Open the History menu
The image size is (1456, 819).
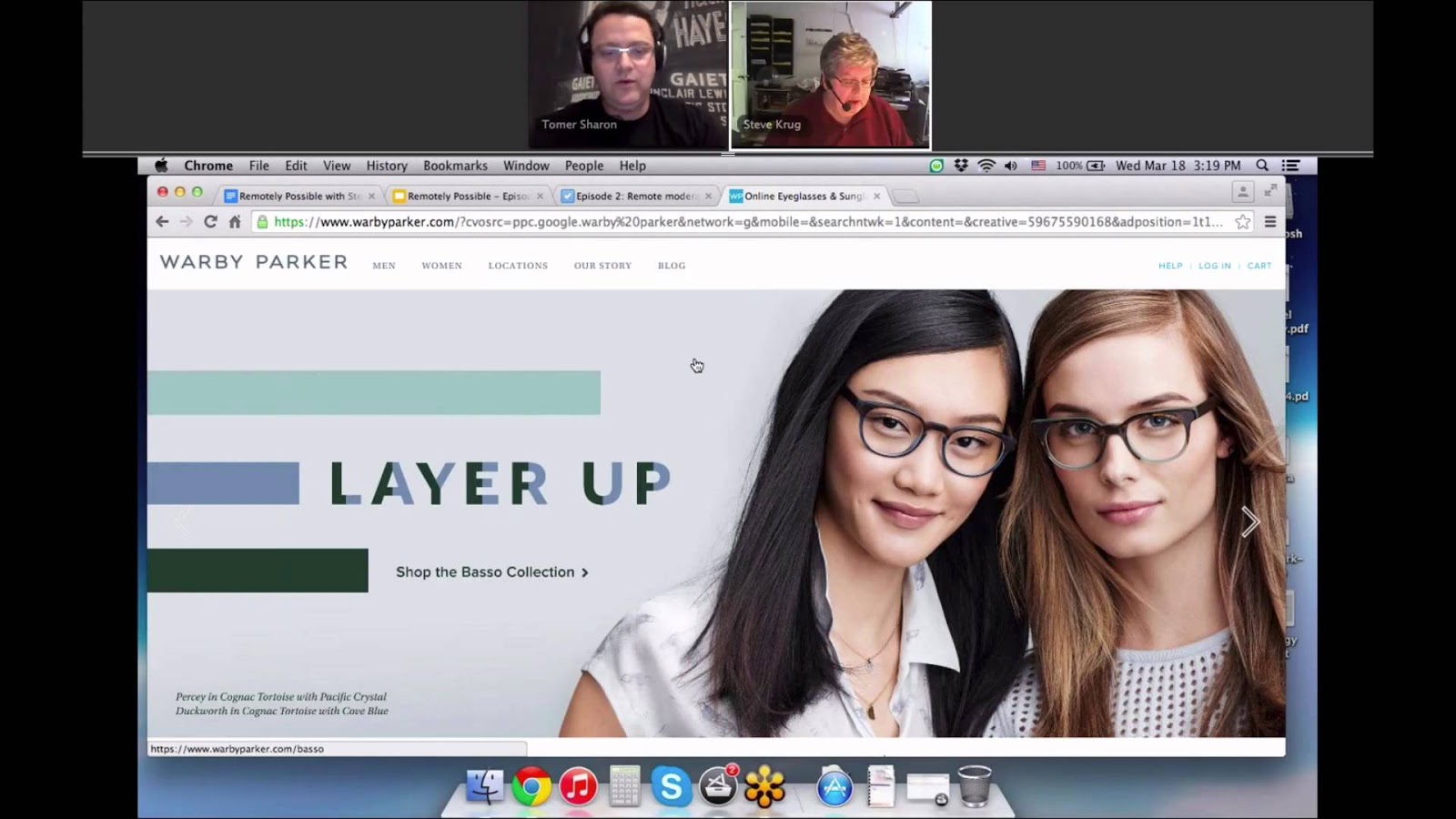[387, 166]
